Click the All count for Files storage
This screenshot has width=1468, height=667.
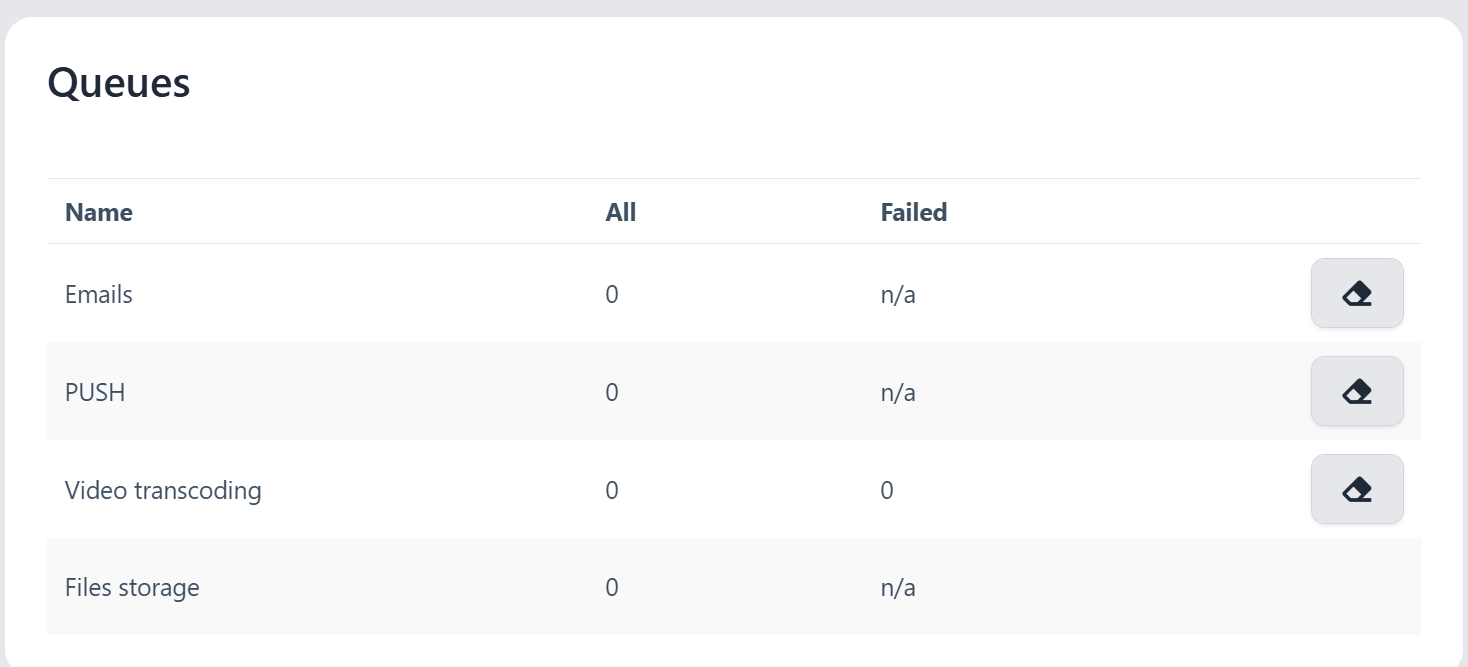click(612, 588)
